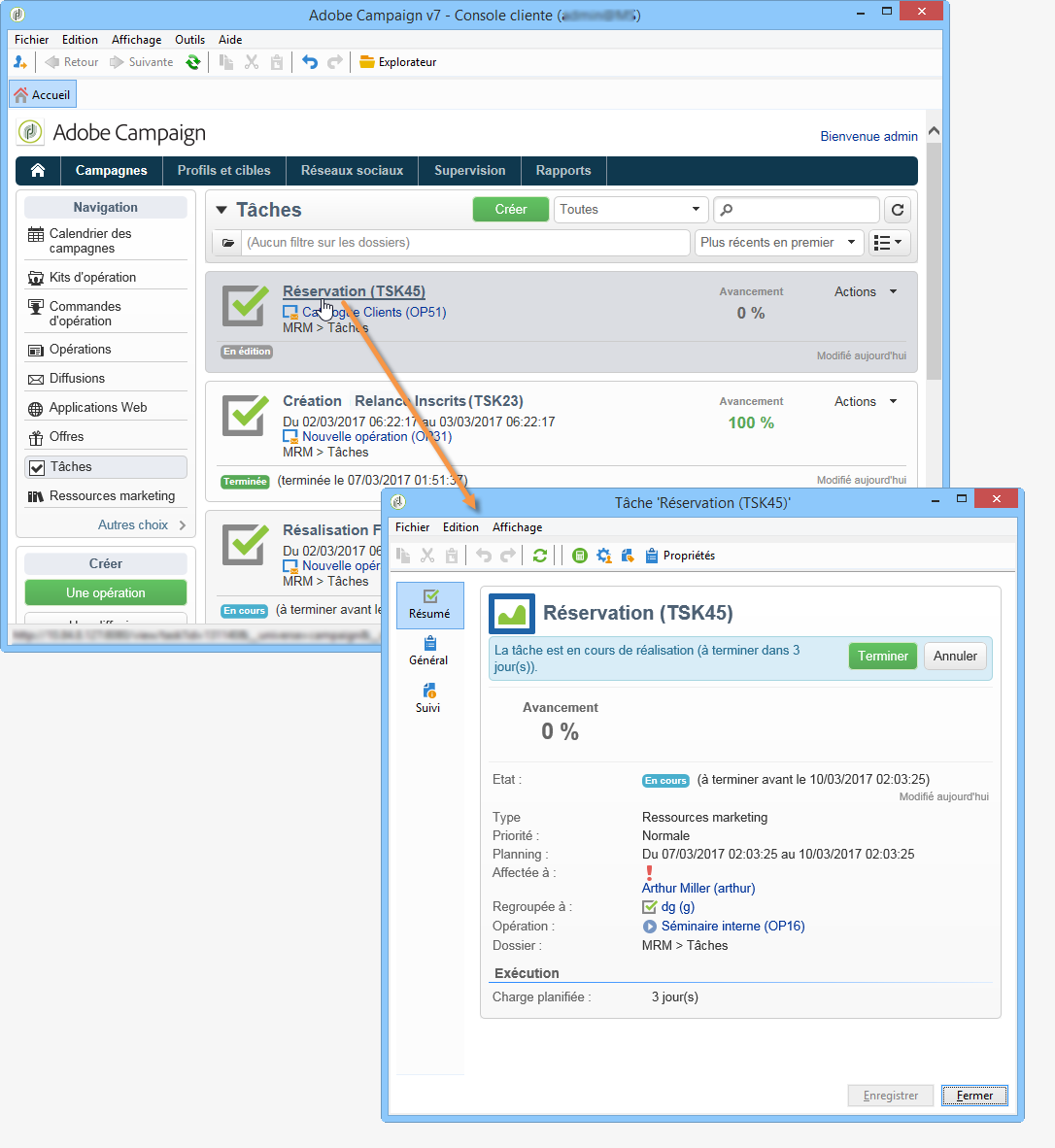Screen dimensions: 1055x1148
Task: Select Tâches in navigation panel
Action: point(106,466)
